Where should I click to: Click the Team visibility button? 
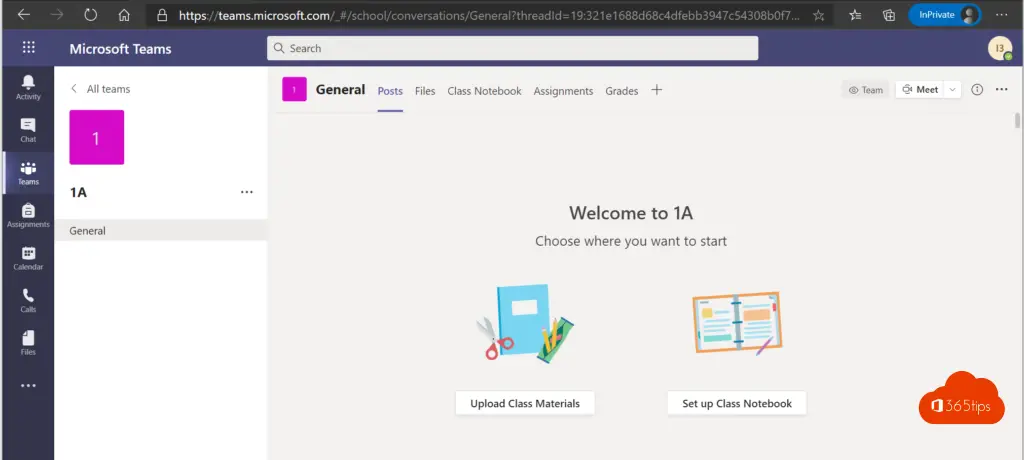tap(865, 90)
